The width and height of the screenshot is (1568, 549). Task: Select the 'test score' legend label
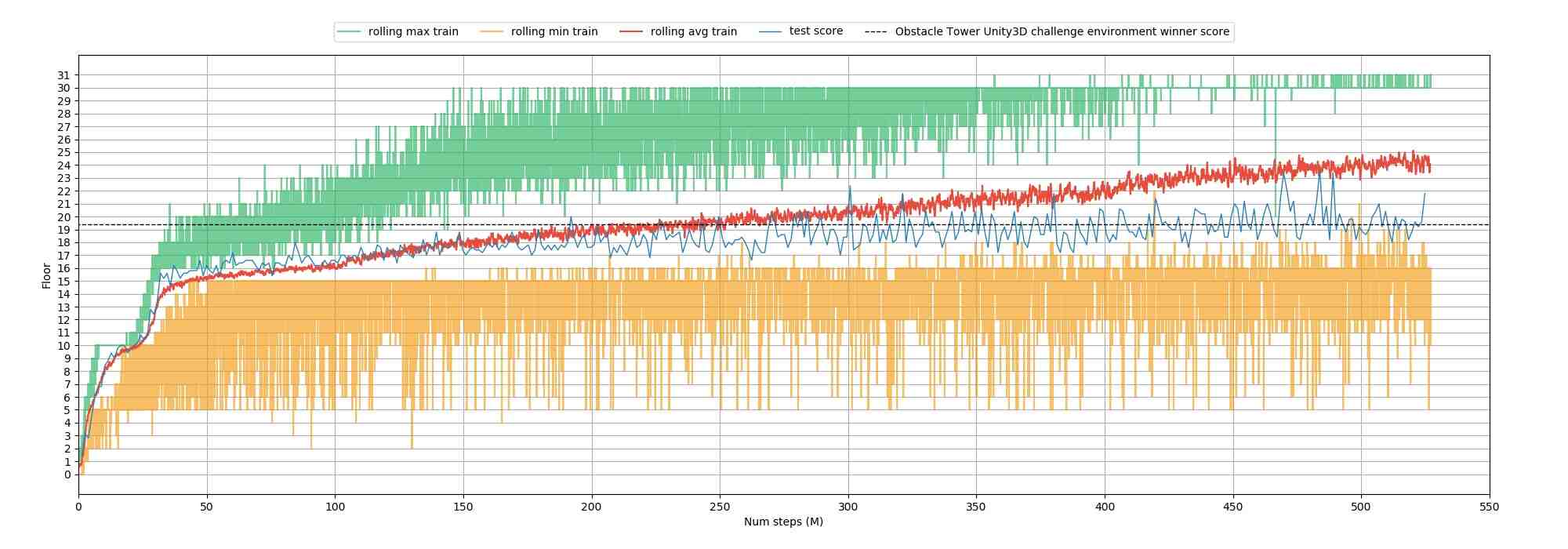pos(816,31)
